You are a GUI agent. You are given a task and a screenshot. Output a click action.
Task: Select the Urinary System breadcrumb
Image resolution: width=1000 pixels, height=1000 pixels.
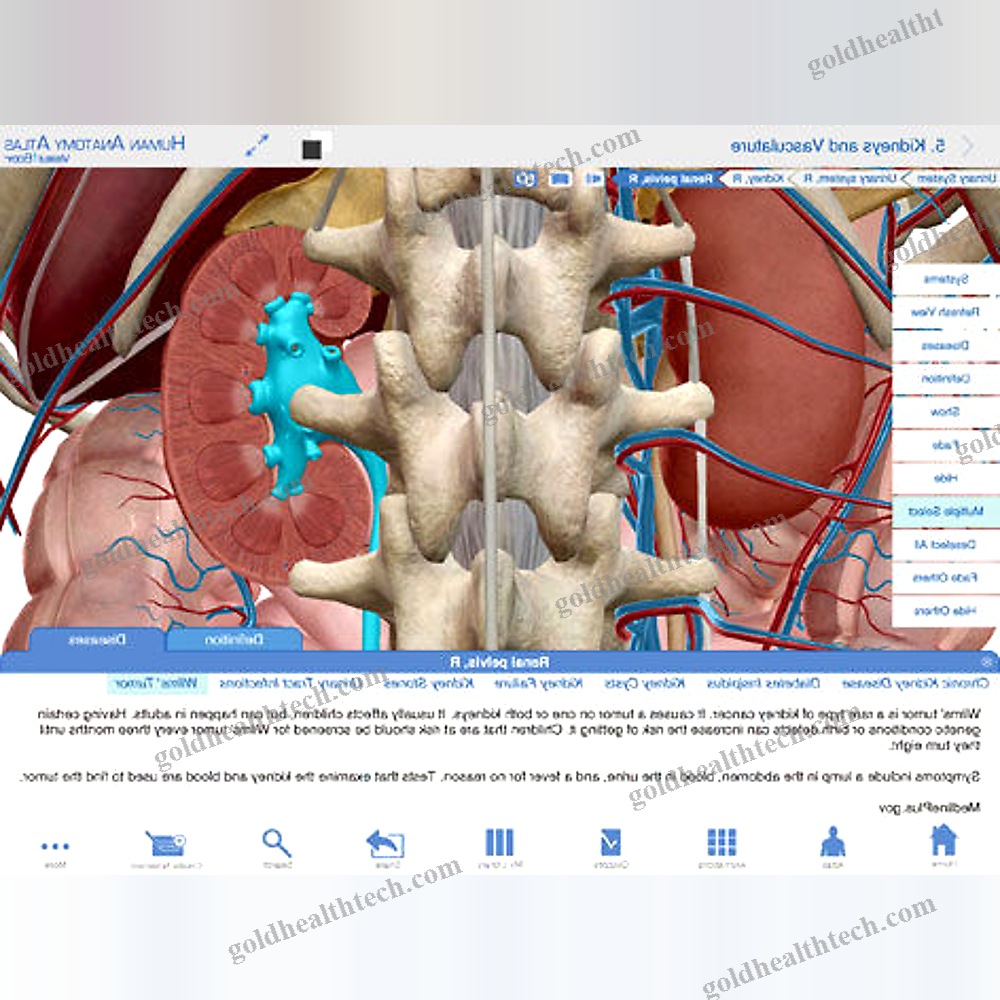956,179
